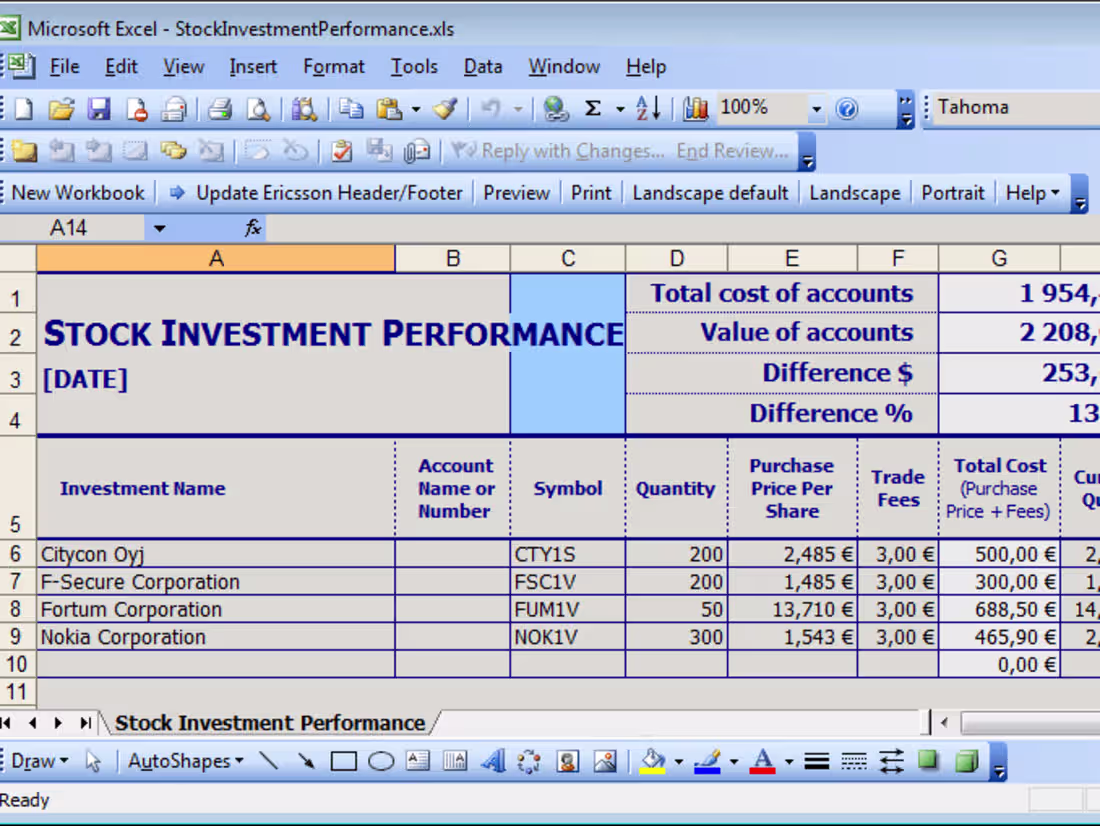This screenshot has height=826, width=1100.
Task: Sort data ascending
Action: coord(648,108)
